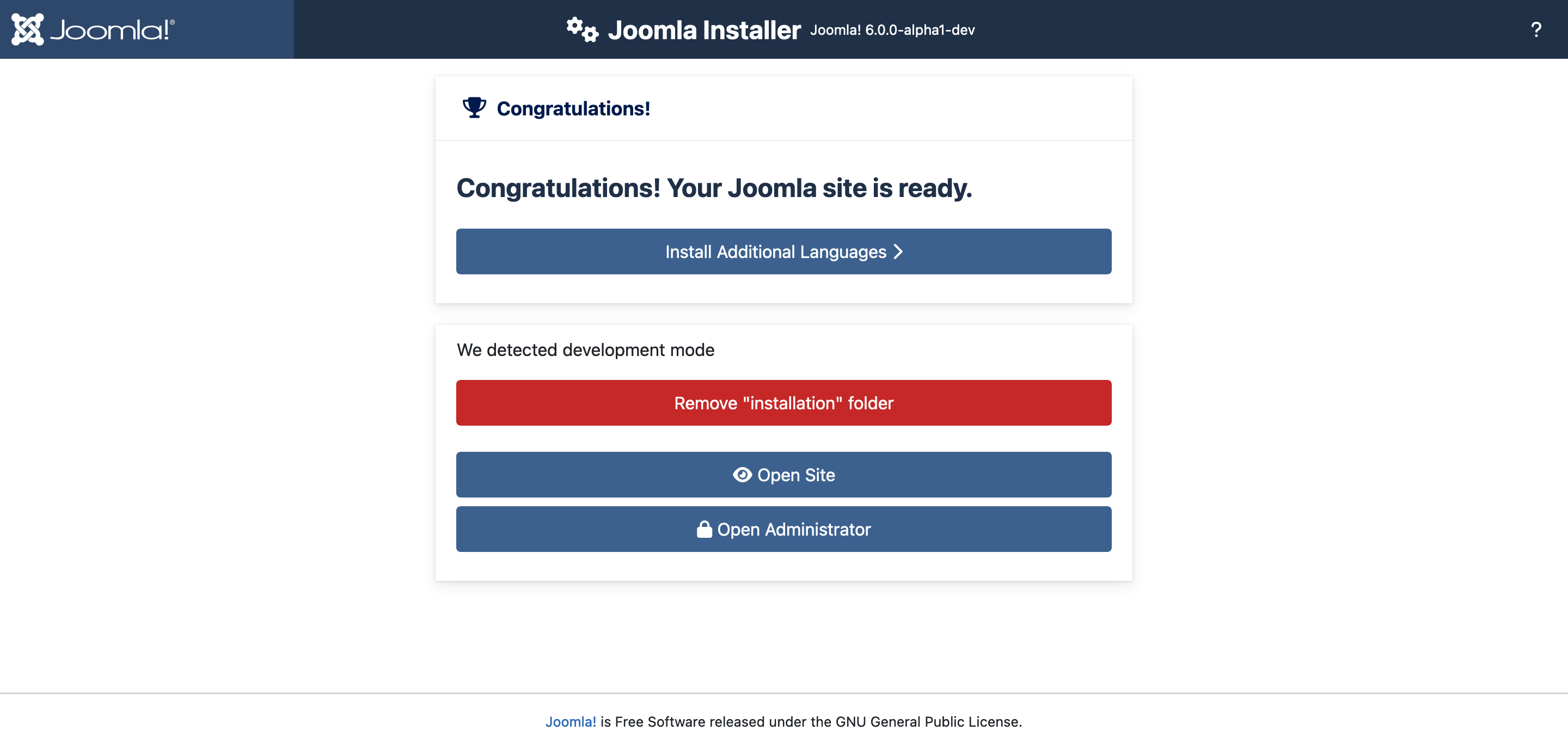Click Install Additional Languages
1568x749 pixels.
[x=776, y=251]
